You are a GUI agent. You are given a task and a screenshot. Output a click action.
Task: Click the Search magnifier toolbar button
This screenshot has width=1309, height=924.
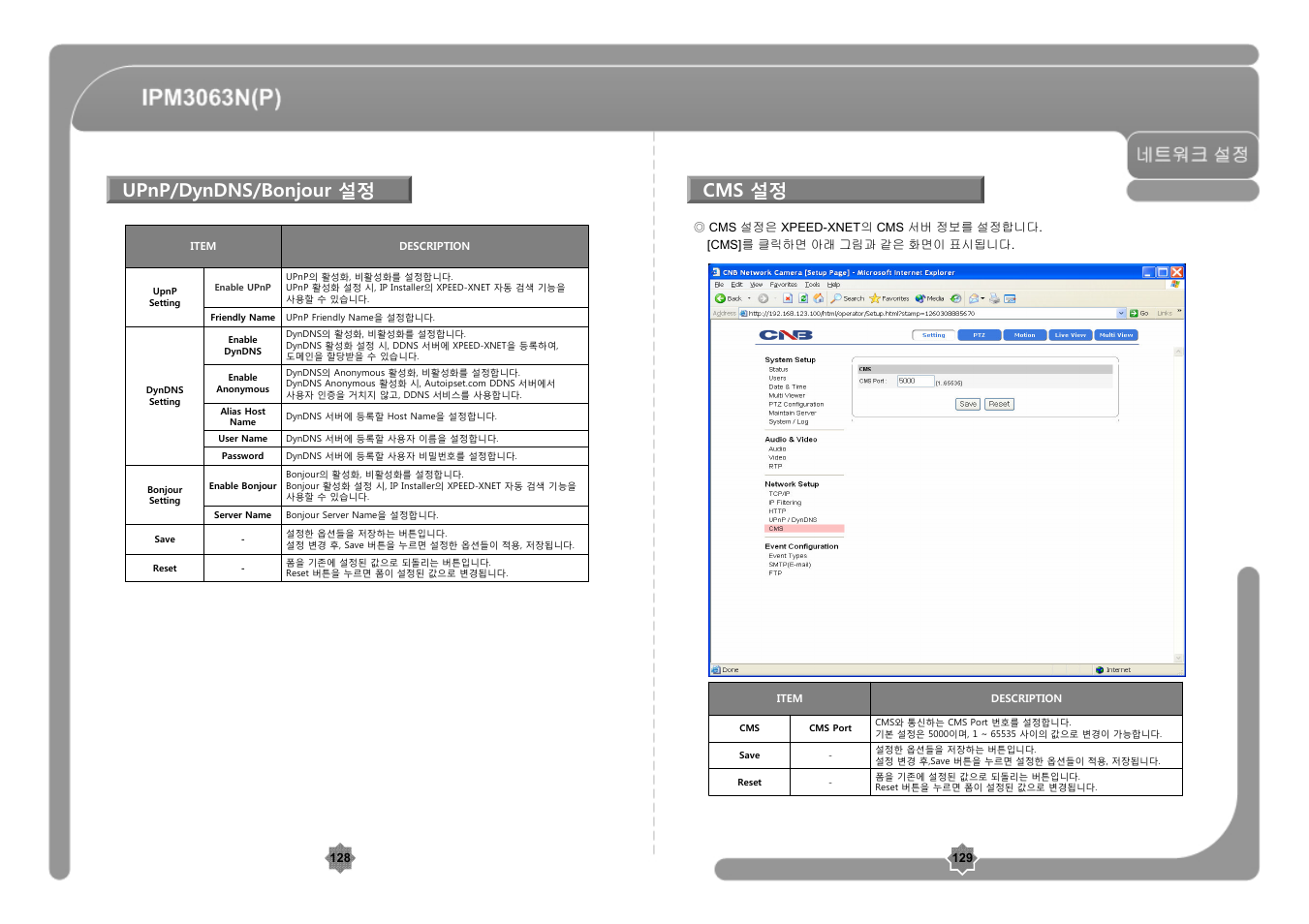tap(848, 298)
